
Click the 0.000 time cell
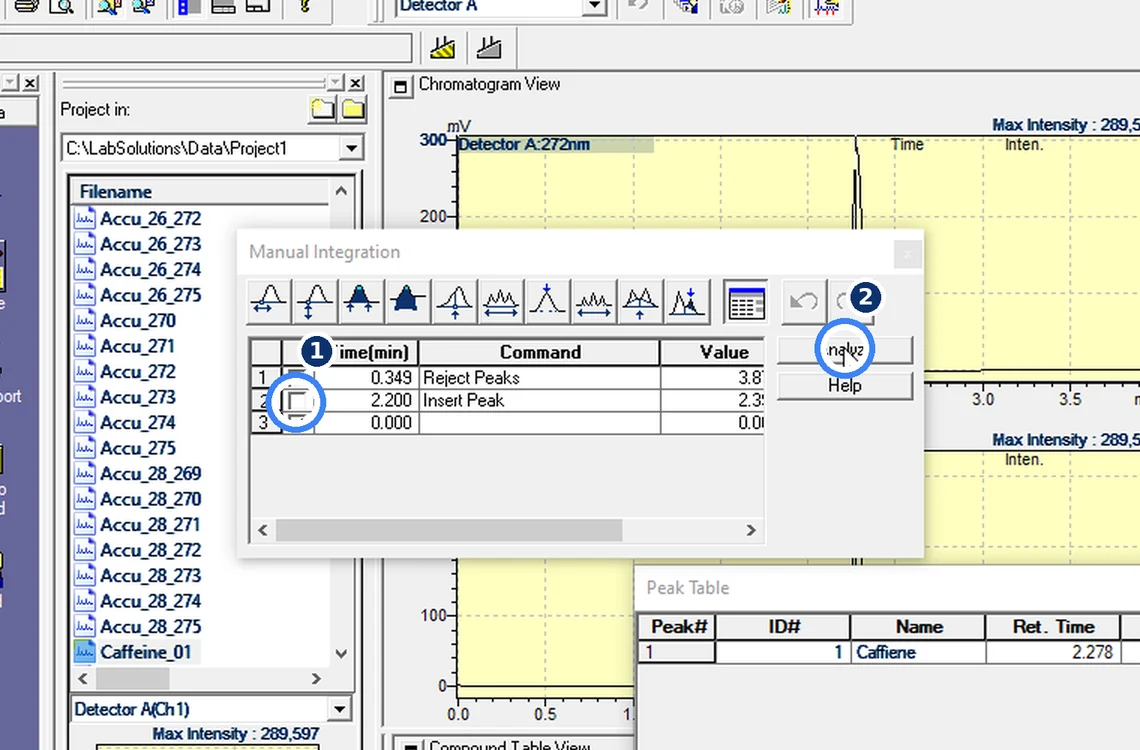[366, 423]
